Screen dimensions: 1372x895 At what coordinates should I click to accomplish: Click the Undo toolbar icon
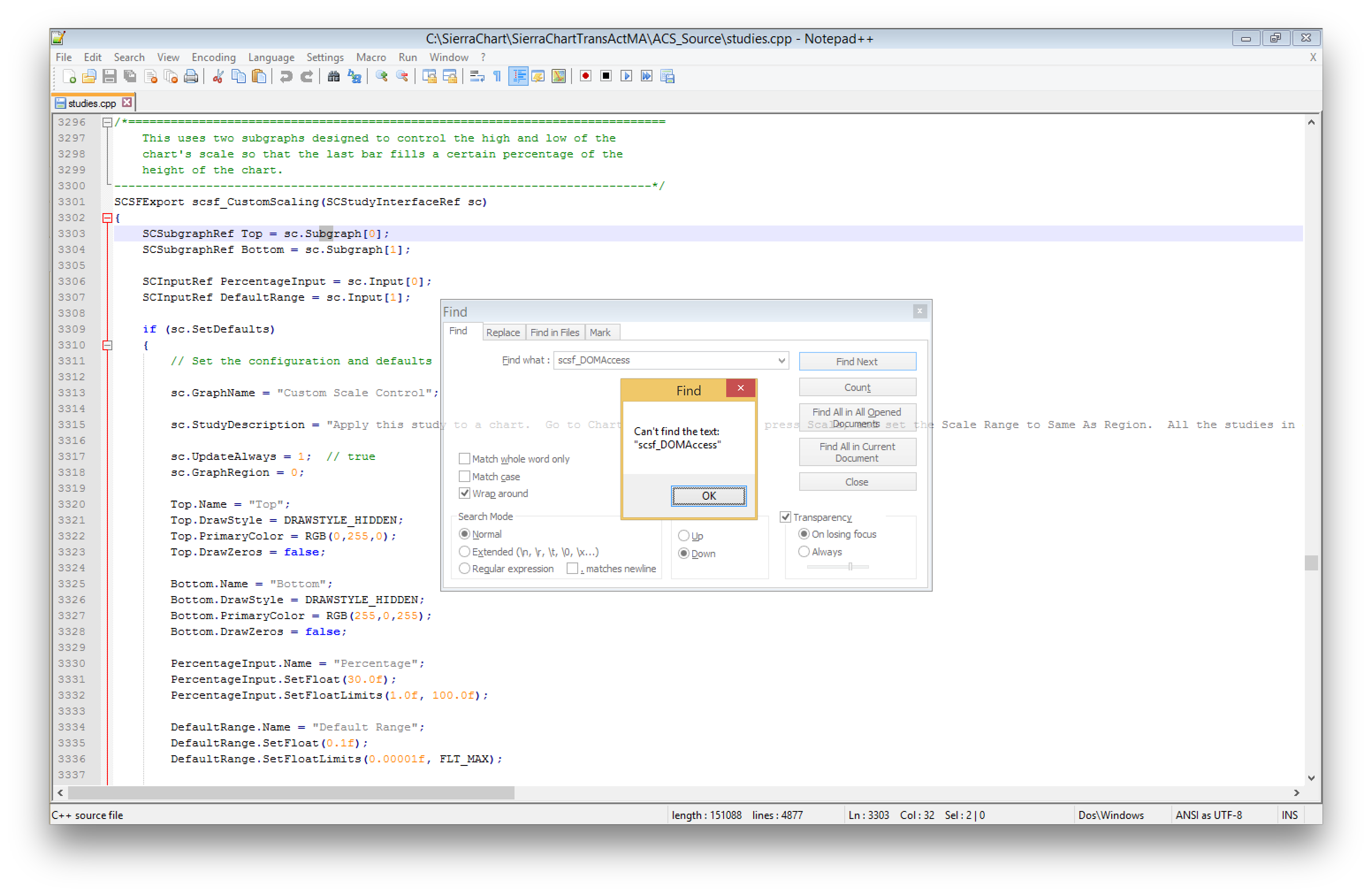286,76
